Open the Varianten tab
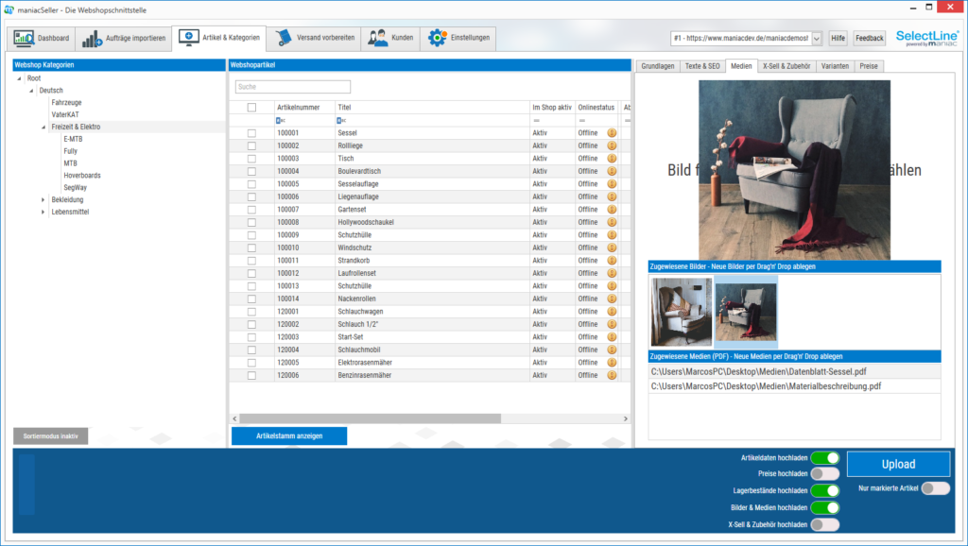The width and height of the screenshot is (968, 546). pos(835,66)
